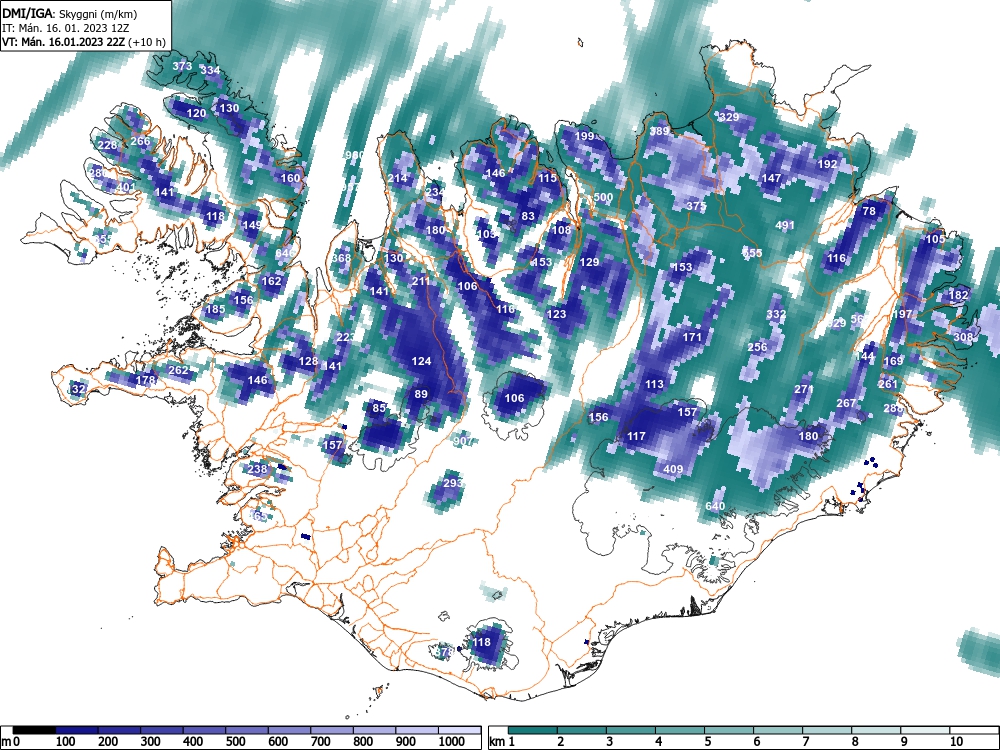Image resolution: width=1000 pixels, height=750 pixels.
Task: Click the visibility value '266' on the map
Action: pos(140,142)
